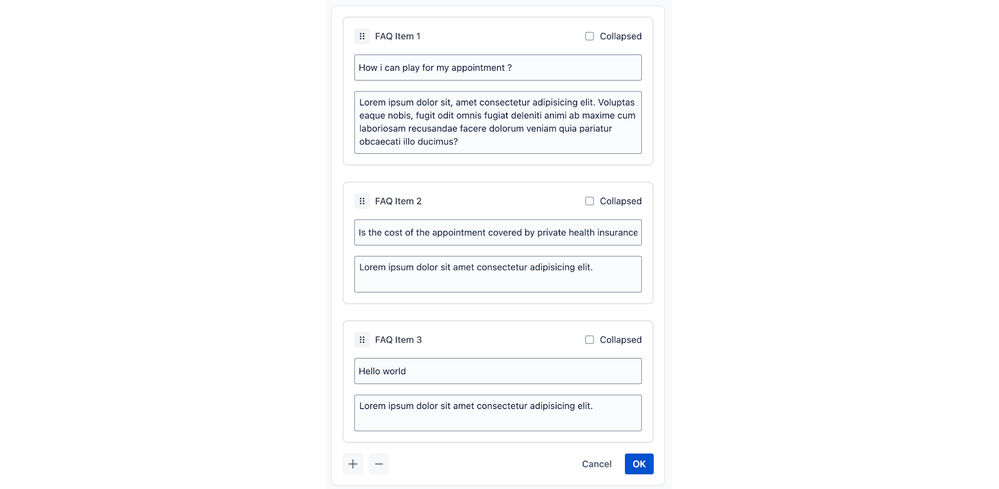Add a new item with the plus button
The width and height of the screenshot is (999, 489).
pos(353,464)
